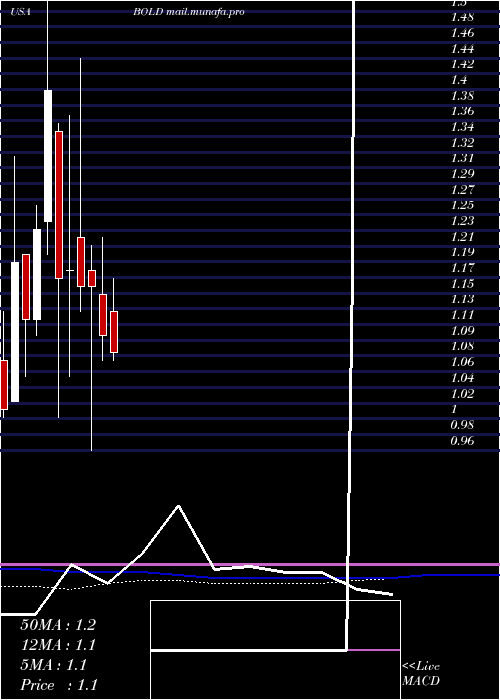500x700 pixels.
Task: Click the tallest white candlestick body
Action: point(15,332)
